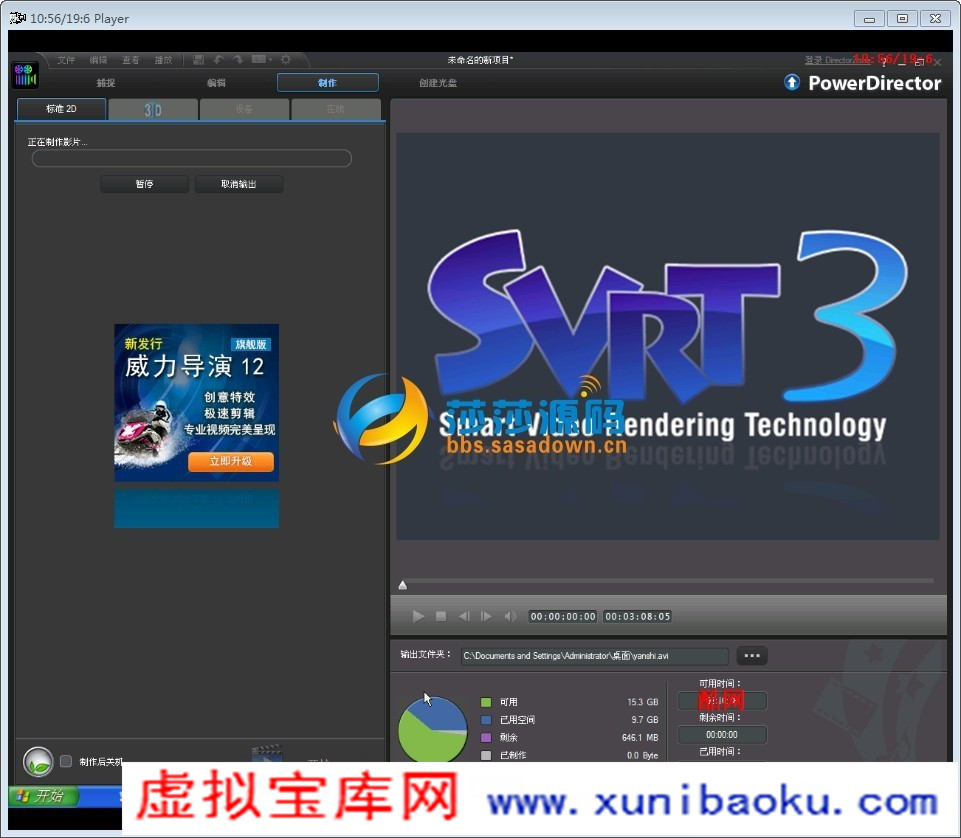Expand the dropdown arrow beside the toolbar display icon
961x838 pixels.
pyautogui.click(x=270, y=60)
